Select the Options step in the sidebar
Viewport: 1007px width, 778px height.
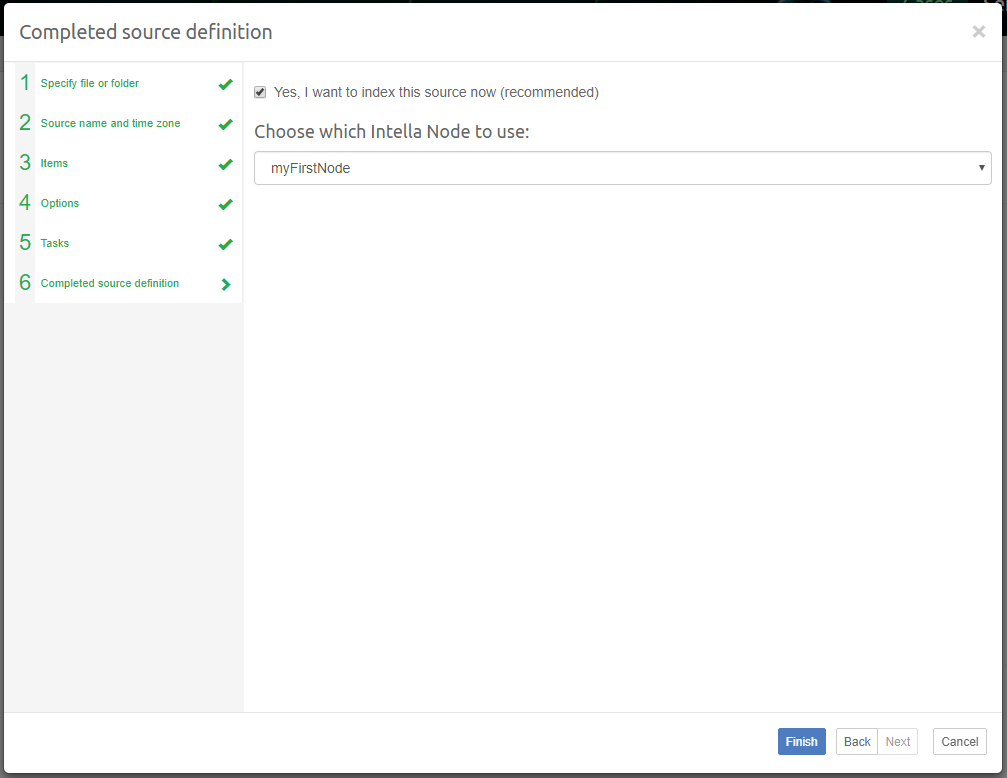pyautogui.click(x=60, y=203)
